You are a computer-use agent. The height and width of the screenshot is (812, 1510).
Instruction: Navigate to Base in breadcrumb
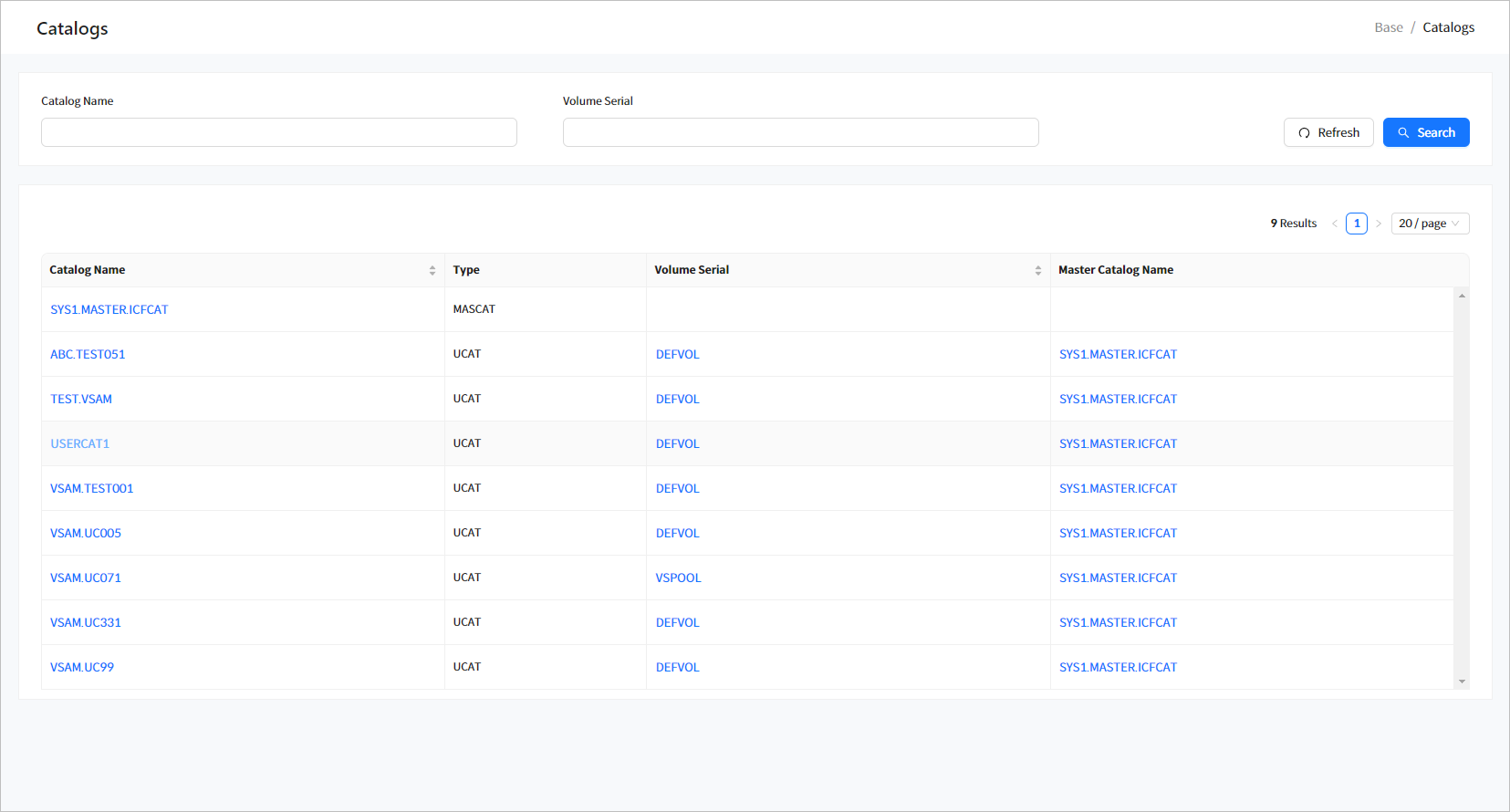1388,27
